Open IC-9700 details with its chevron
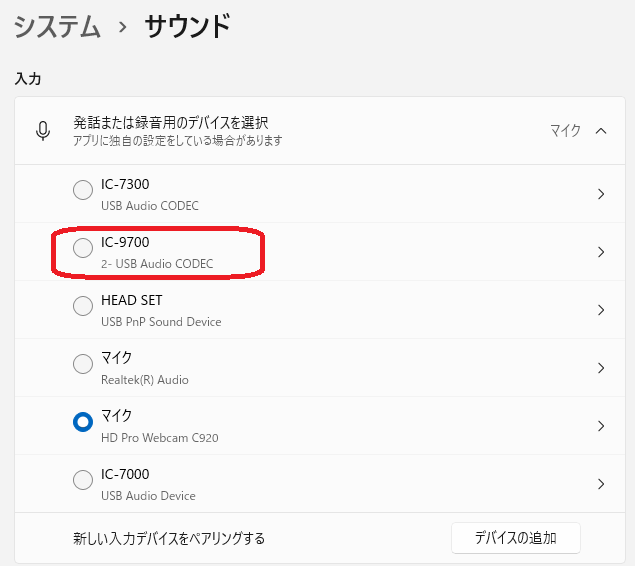Image resolution: width=635 pixels, height=566 pixels. [601, 252]
